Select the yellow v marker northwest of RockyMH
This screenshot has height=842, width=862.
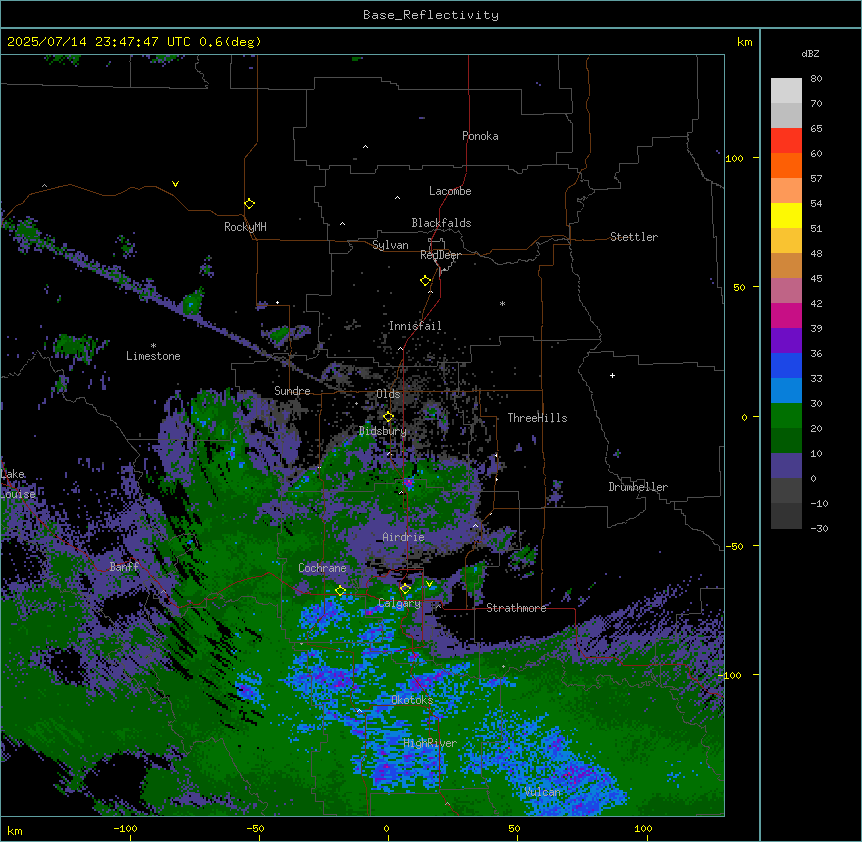tap(175, 184)
